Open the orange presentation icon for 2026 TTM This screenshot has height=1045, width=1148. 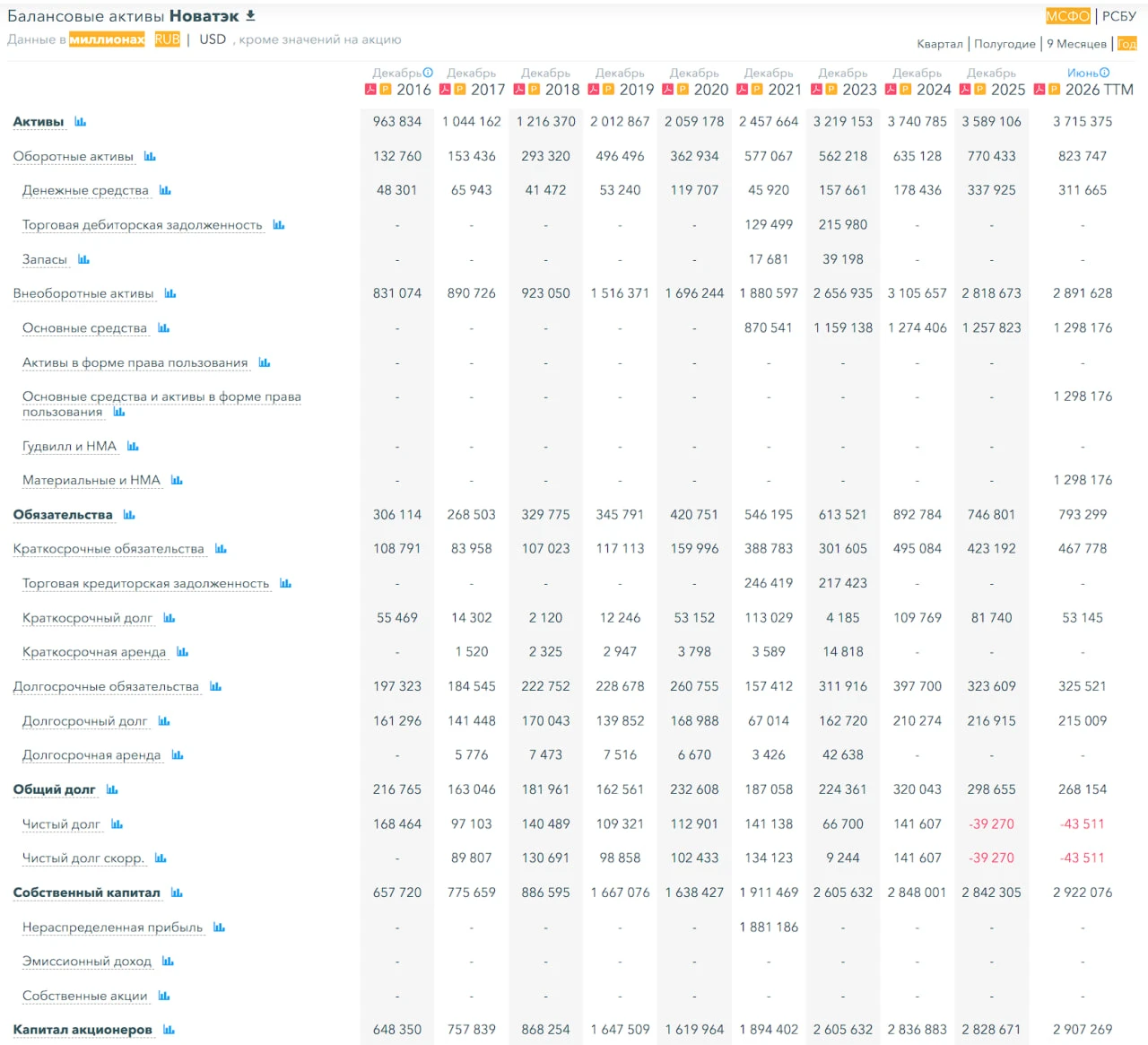point(1055,90)
